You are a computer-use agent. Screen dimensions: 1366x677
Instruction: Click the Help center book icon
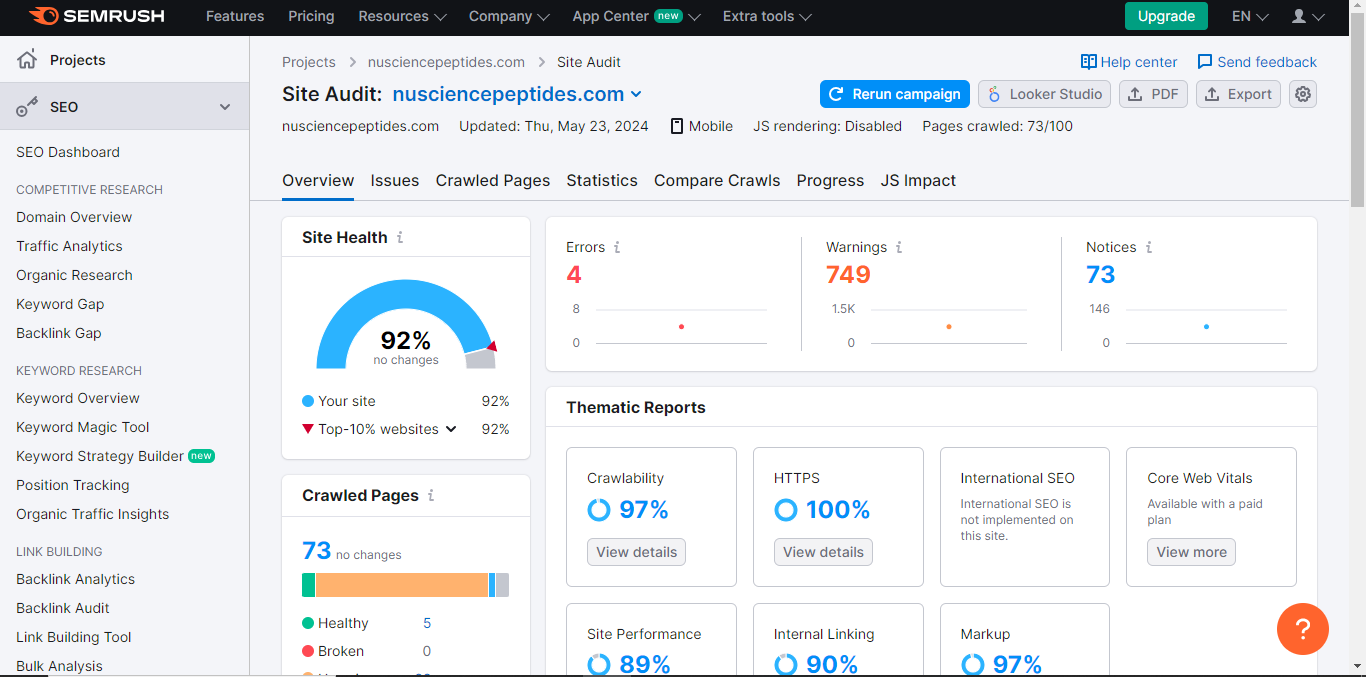click(x=1089, y=62)
